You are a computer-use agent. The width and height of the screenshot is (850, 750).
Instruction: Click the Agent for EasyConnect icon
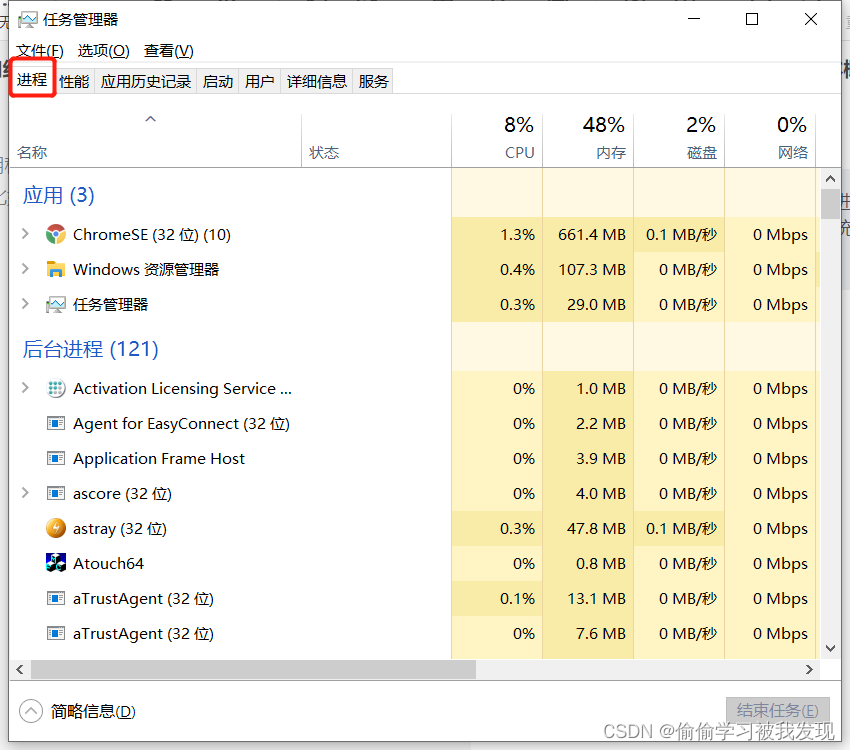pyautogui.click(x=56, y=423)
